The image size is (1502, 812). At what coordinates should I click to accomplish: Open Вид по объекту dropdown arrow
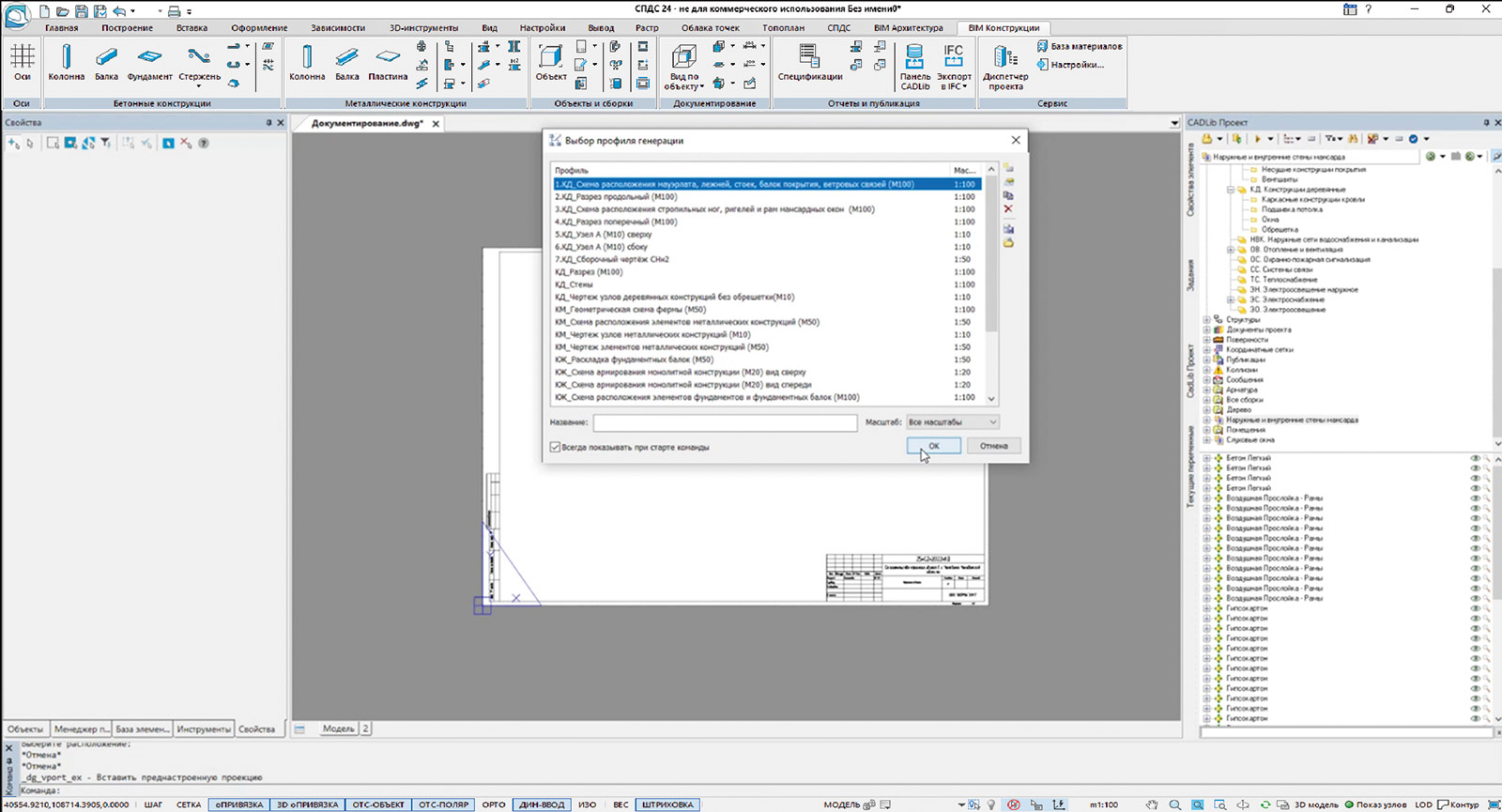click(x=700, y=86)
